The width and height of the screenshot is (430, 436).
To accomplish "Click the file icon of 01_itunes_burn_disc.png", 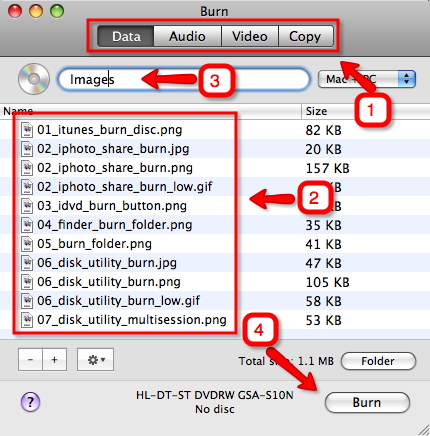I will click(x=27, y=130).
